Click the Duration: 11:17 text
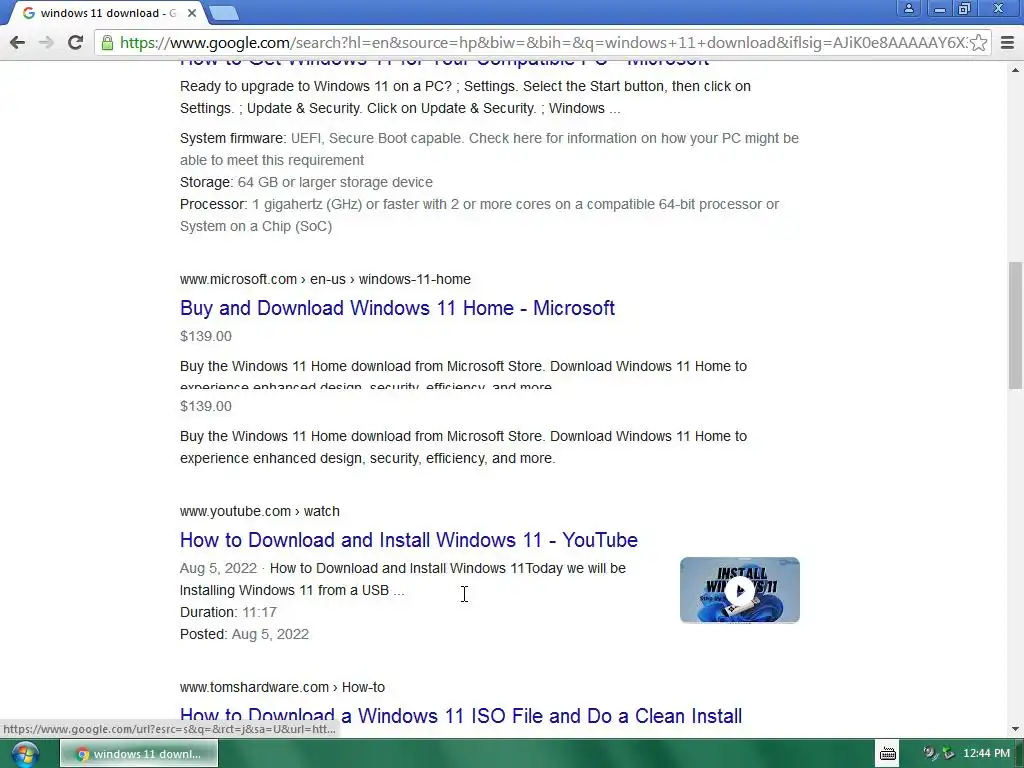The image size is (1024, 768). 229,613
